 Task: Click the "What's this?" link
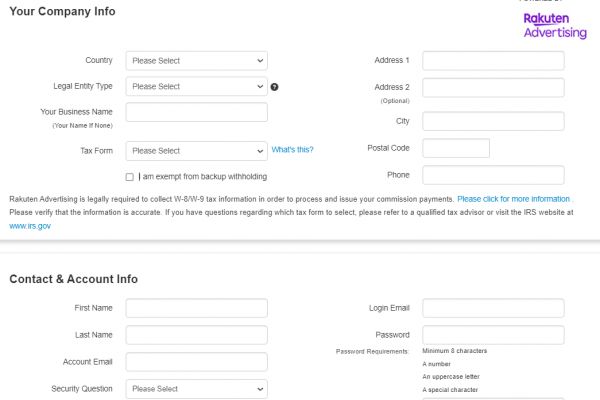tap(292, 150)
